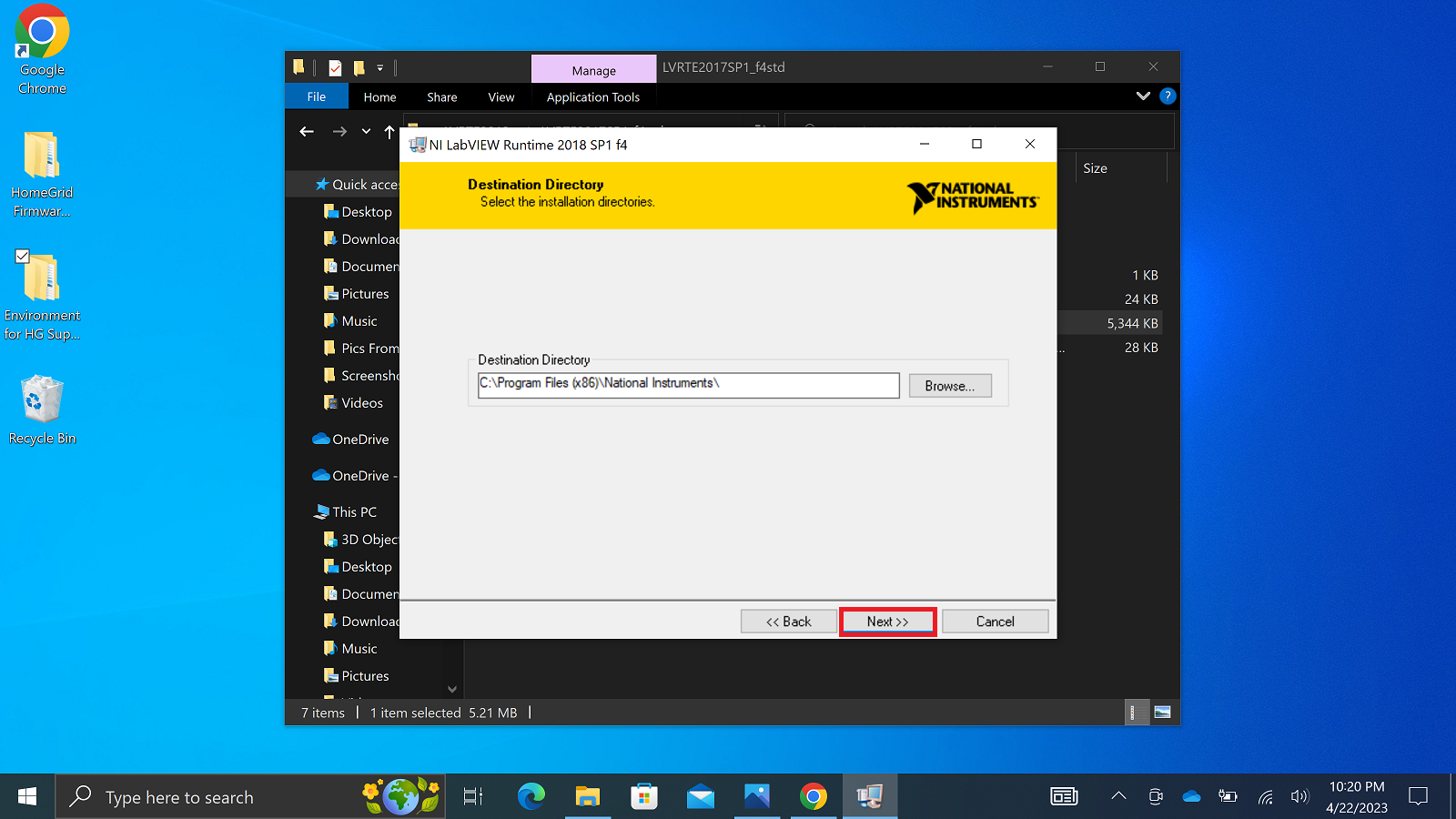Open volume speaker tray icon
Image resolution: width=1456 pixels, height=819 pixels.
pos(1299,796)
